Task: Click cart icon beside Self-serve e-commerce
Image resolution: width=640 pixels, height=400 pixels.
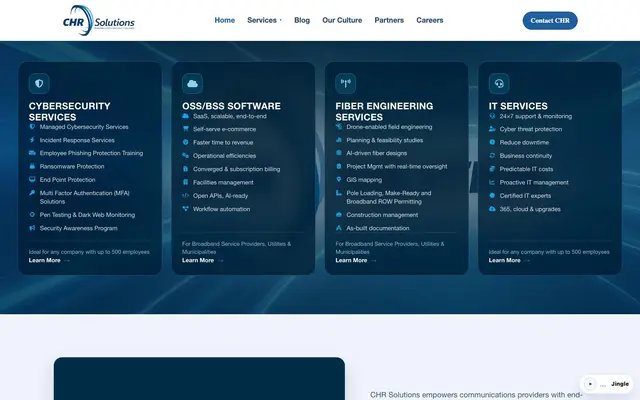Action: point(185,129)
